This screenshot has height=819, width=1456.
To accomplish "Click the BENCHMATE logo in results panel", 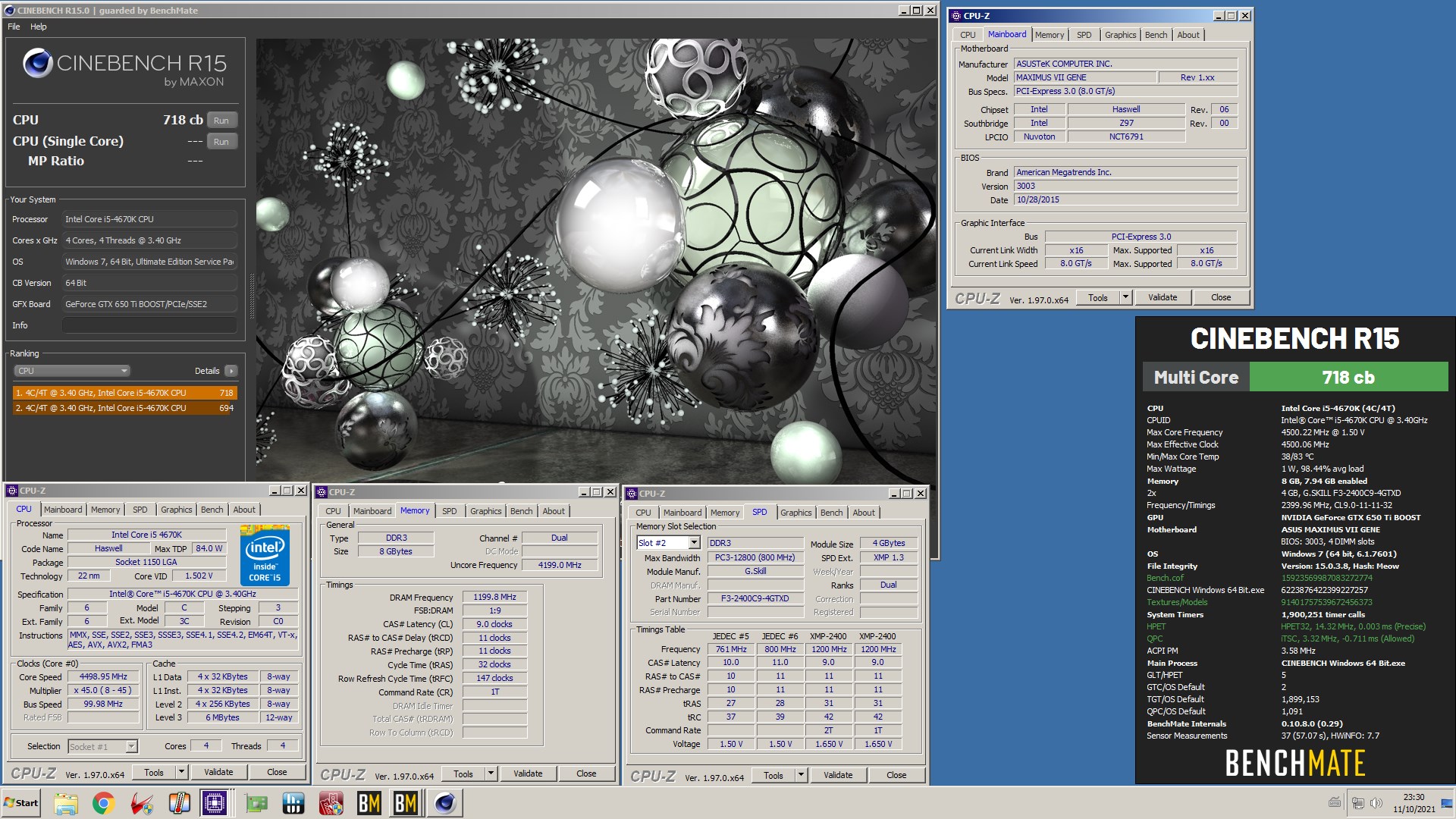I will coord(1295,763).
